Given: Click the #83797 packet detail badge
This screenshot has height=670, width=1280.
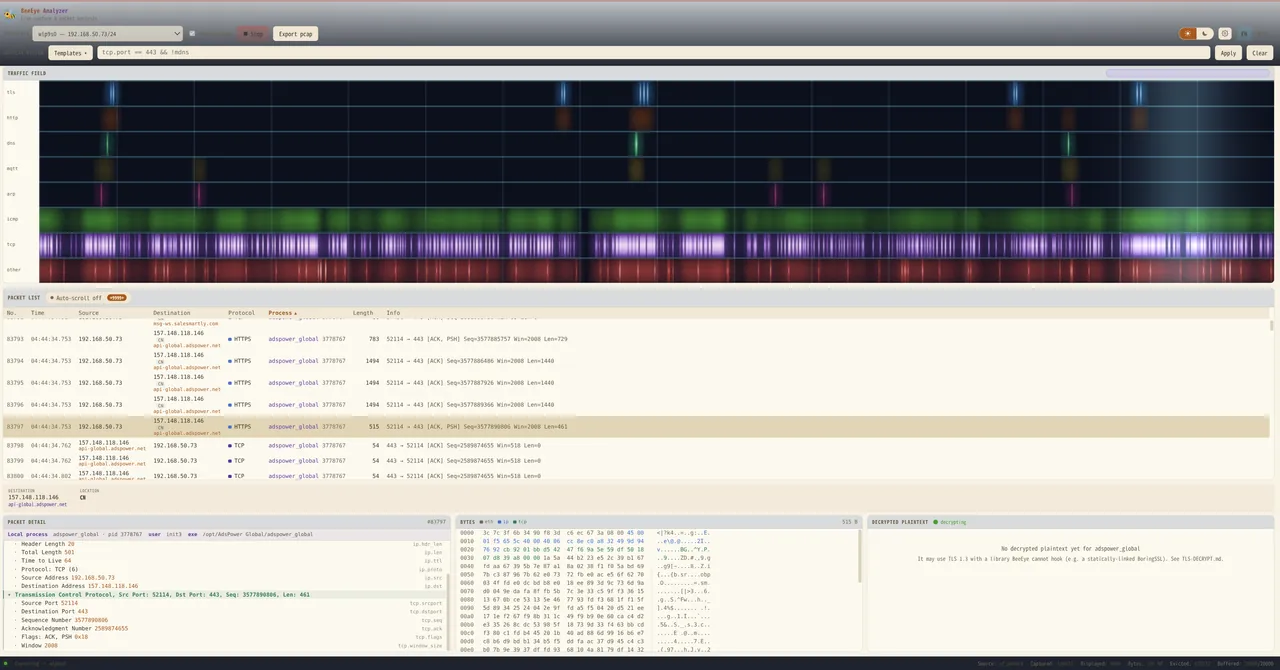Looking at the screenshot, I should coord(436,522).
